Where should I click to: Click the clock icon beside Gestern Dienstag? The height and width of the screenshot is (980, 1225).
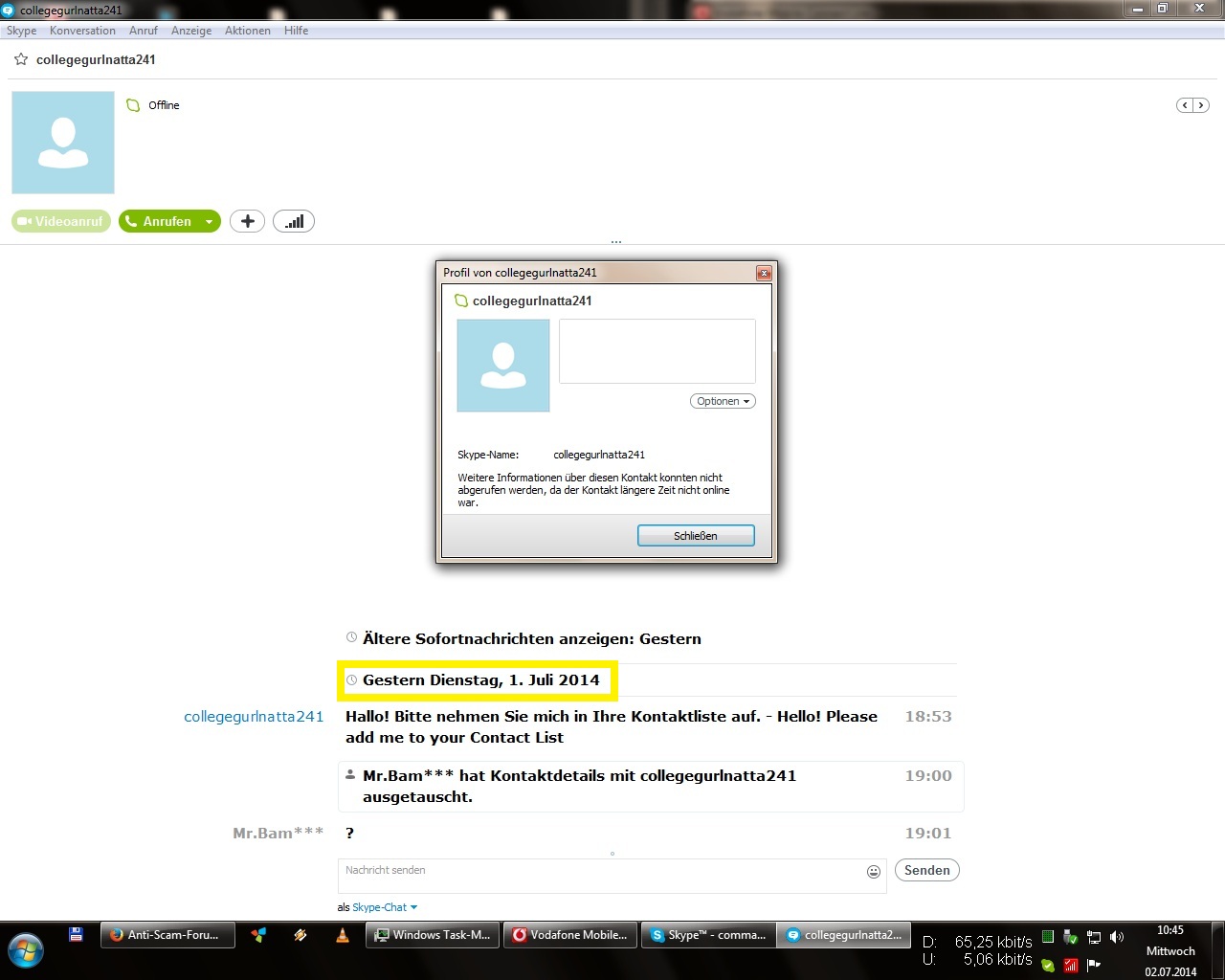tap(351, 679)
